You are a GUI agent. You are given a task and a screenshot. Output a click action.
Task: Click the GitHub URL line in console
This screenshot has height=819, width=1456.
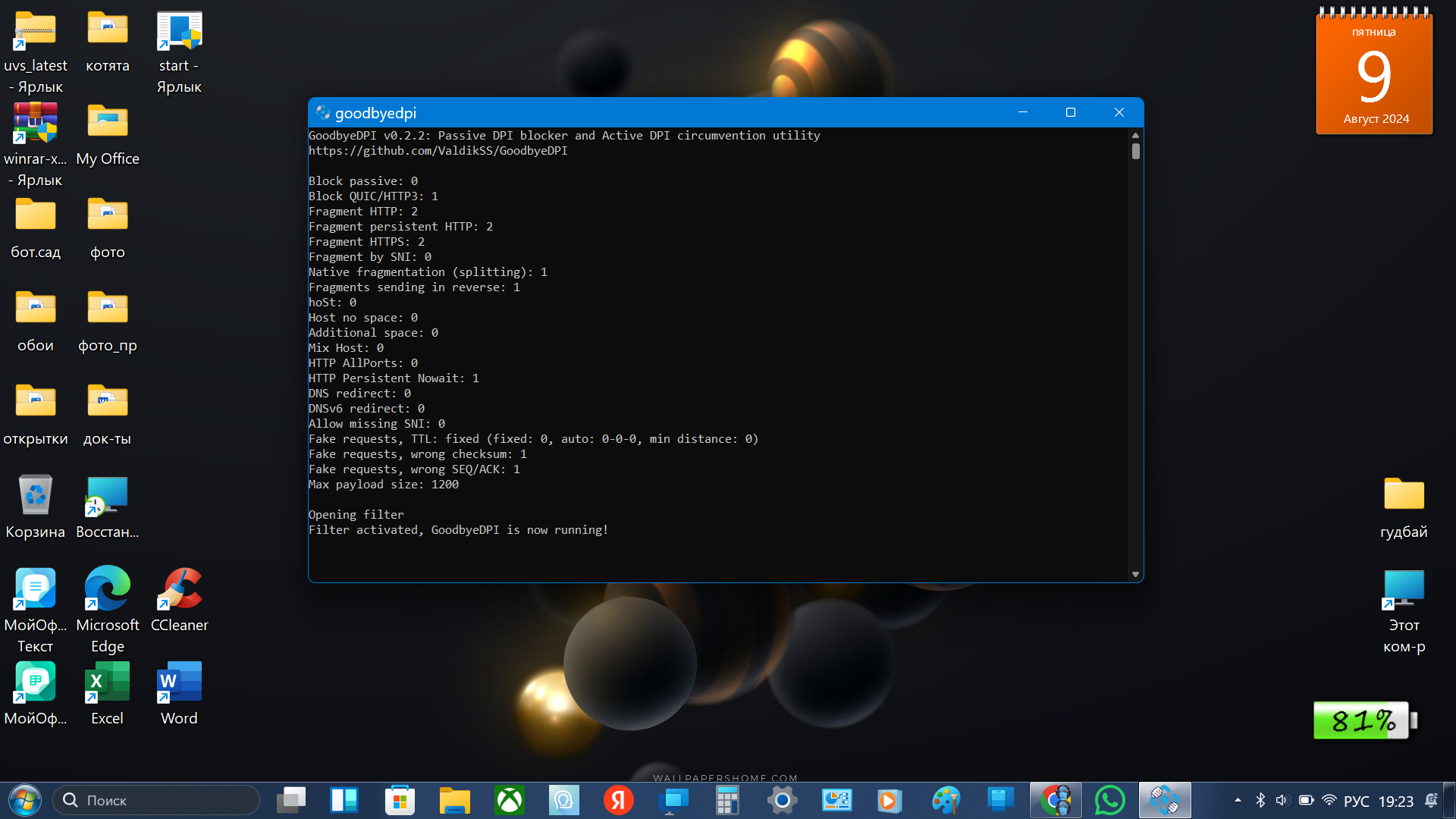438,151
